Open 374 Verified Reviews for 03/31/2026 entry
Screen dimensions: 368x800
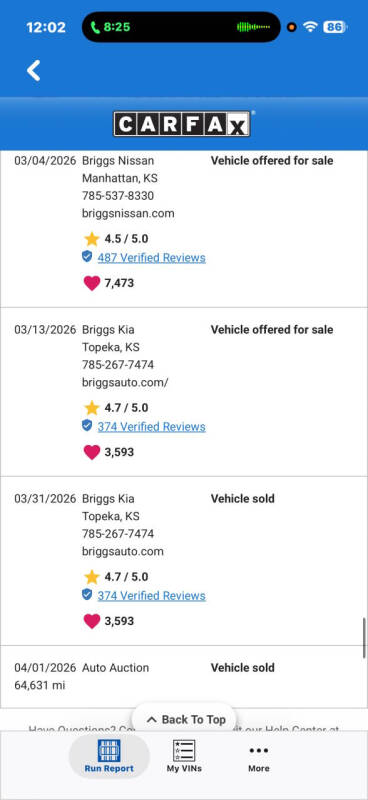152,595
